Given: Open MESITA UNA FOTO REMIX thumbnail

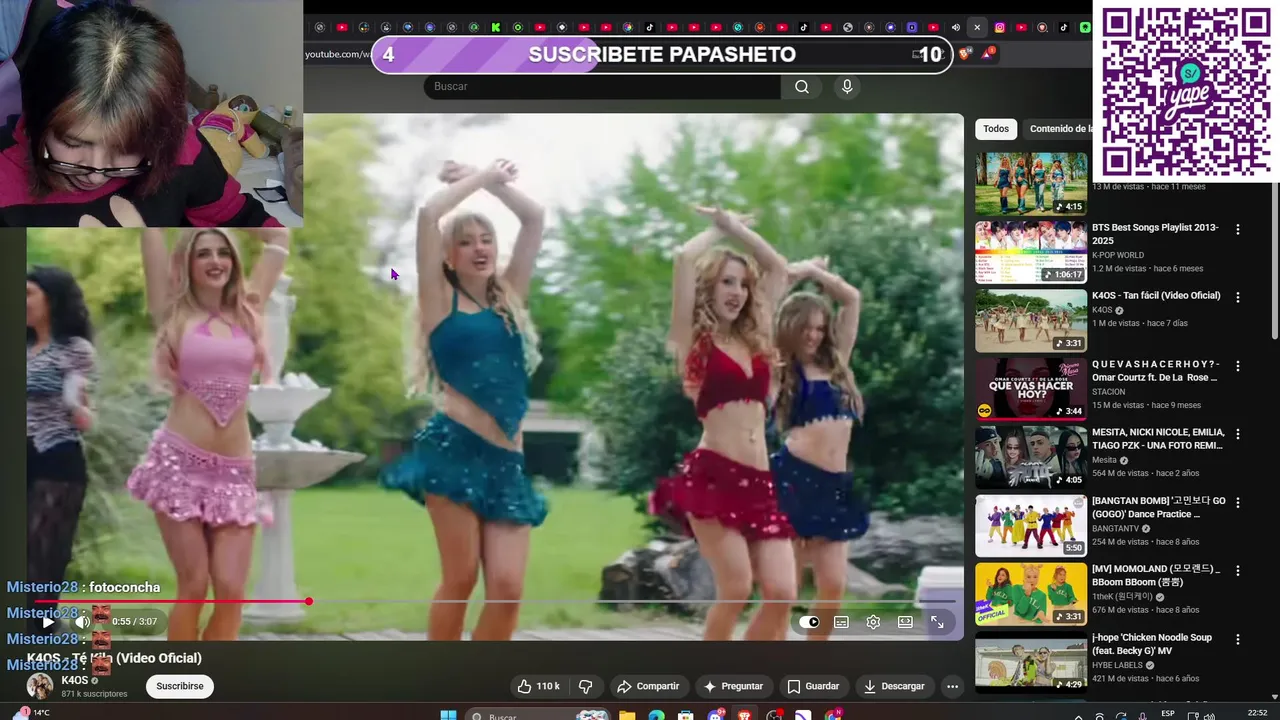Looking at the screenshot, I should (x=1031, y=457).
